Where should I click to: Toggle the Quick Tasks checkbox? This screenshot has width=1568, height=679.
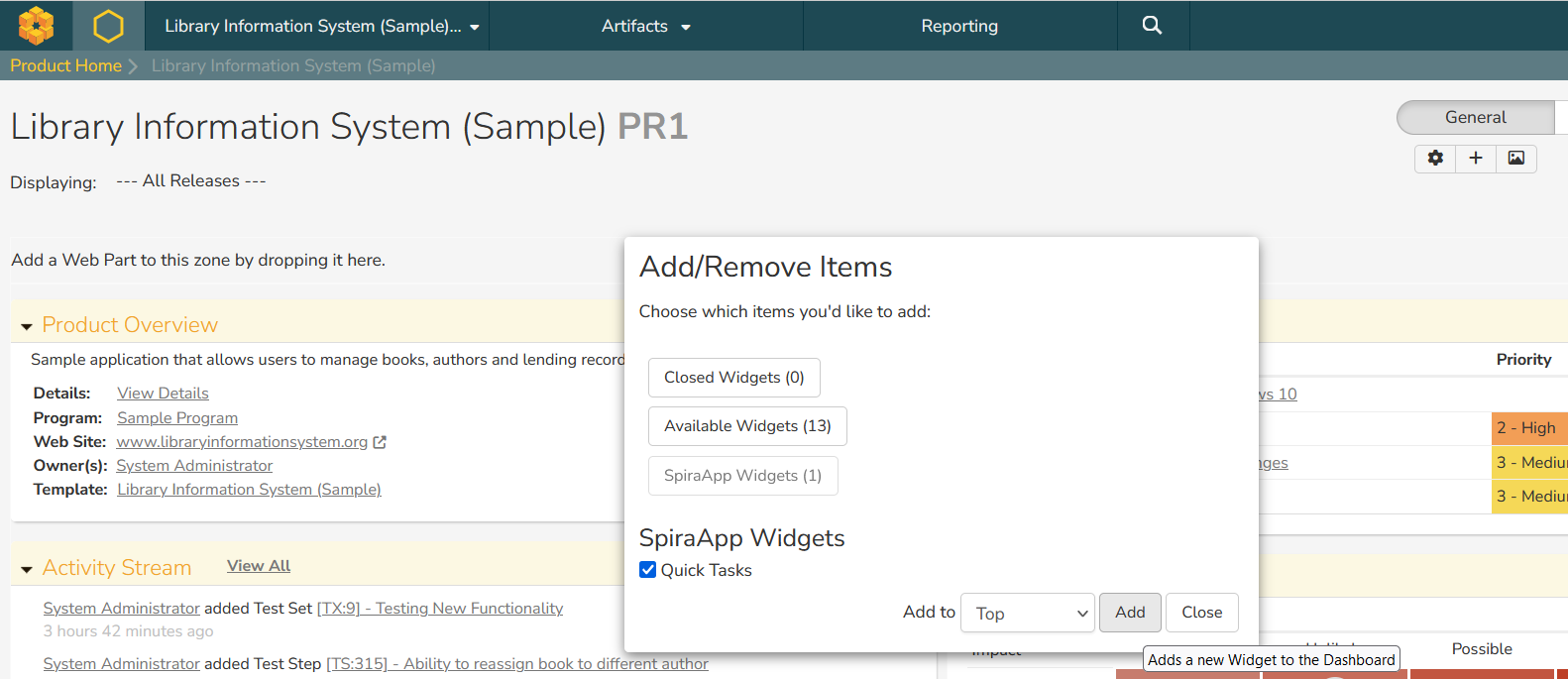(648, 570)
